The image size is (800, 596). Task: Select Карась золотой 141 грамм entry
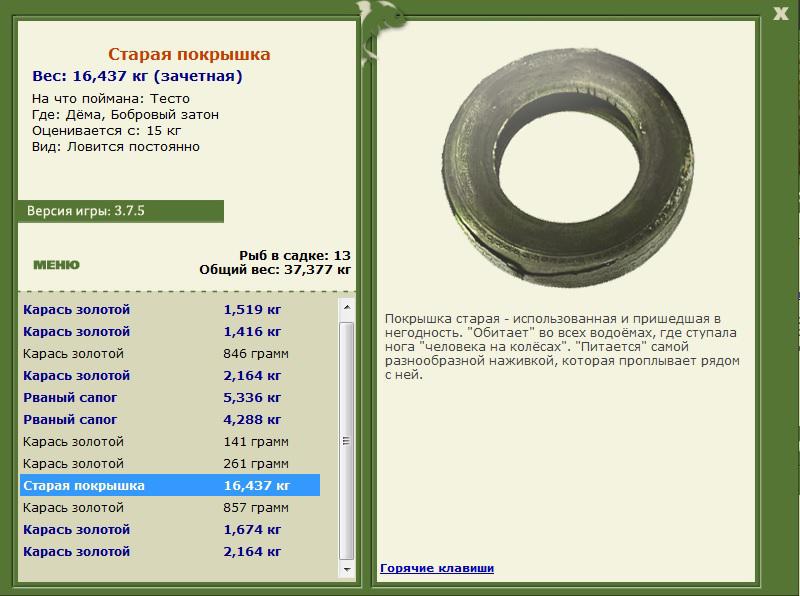(170, 441)
